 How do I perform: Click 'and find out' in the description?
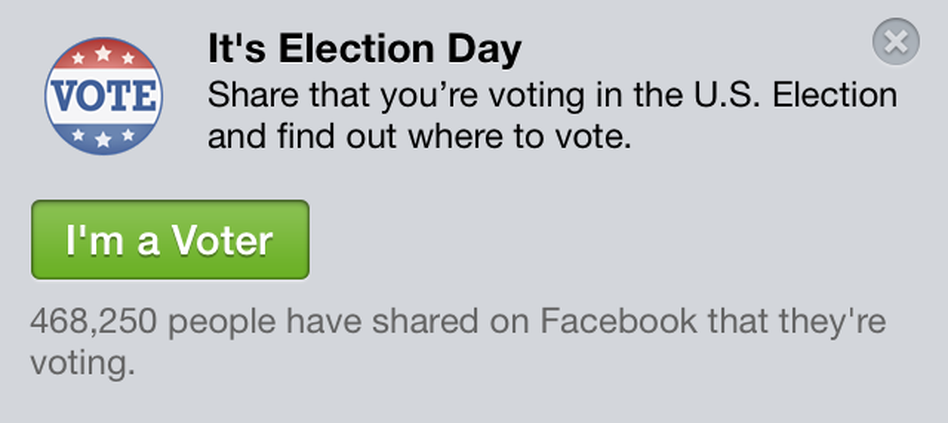(x=302, y=137)
